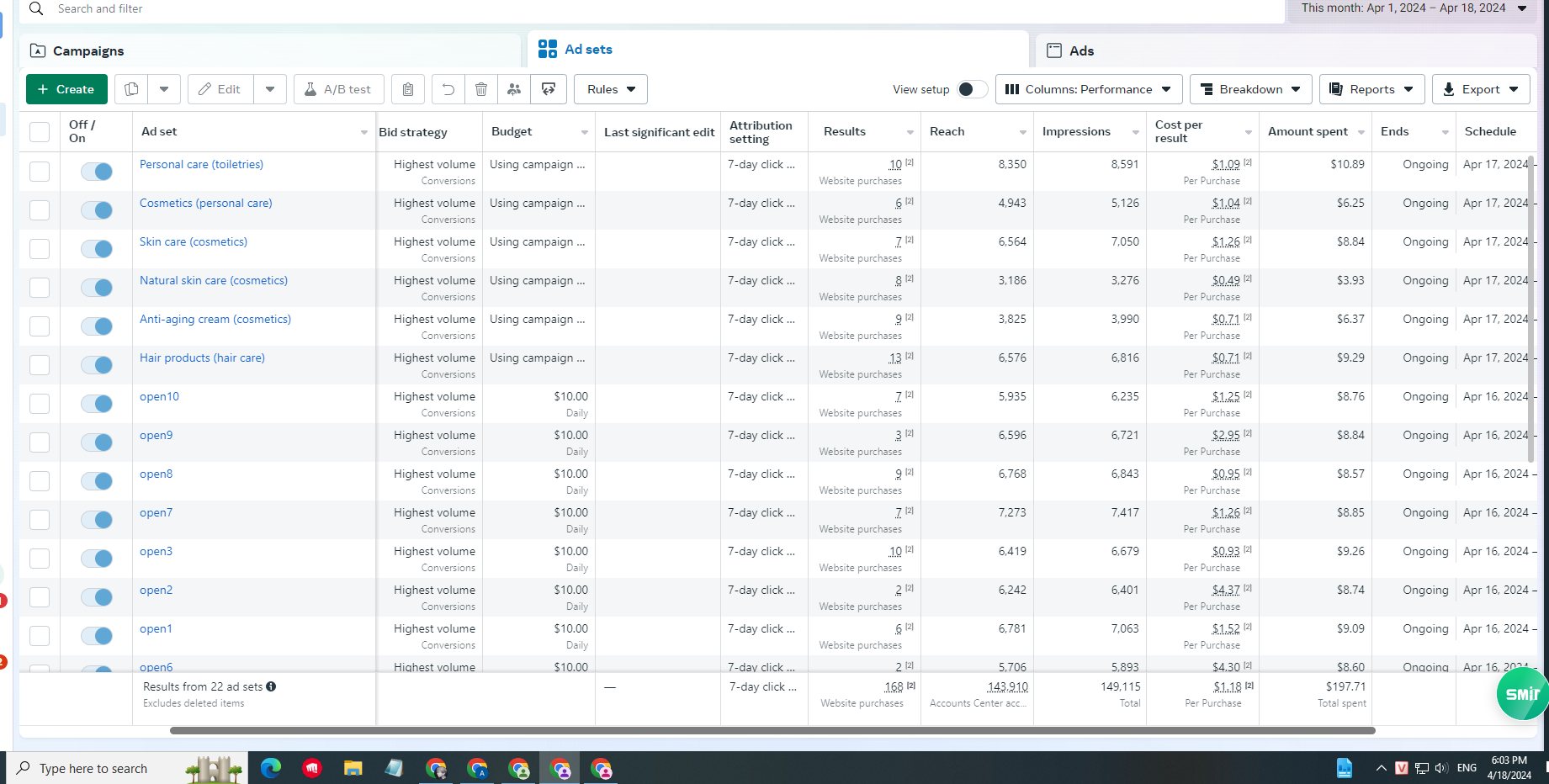Open Microsoft Edge from the taskbar

(271, 768)
